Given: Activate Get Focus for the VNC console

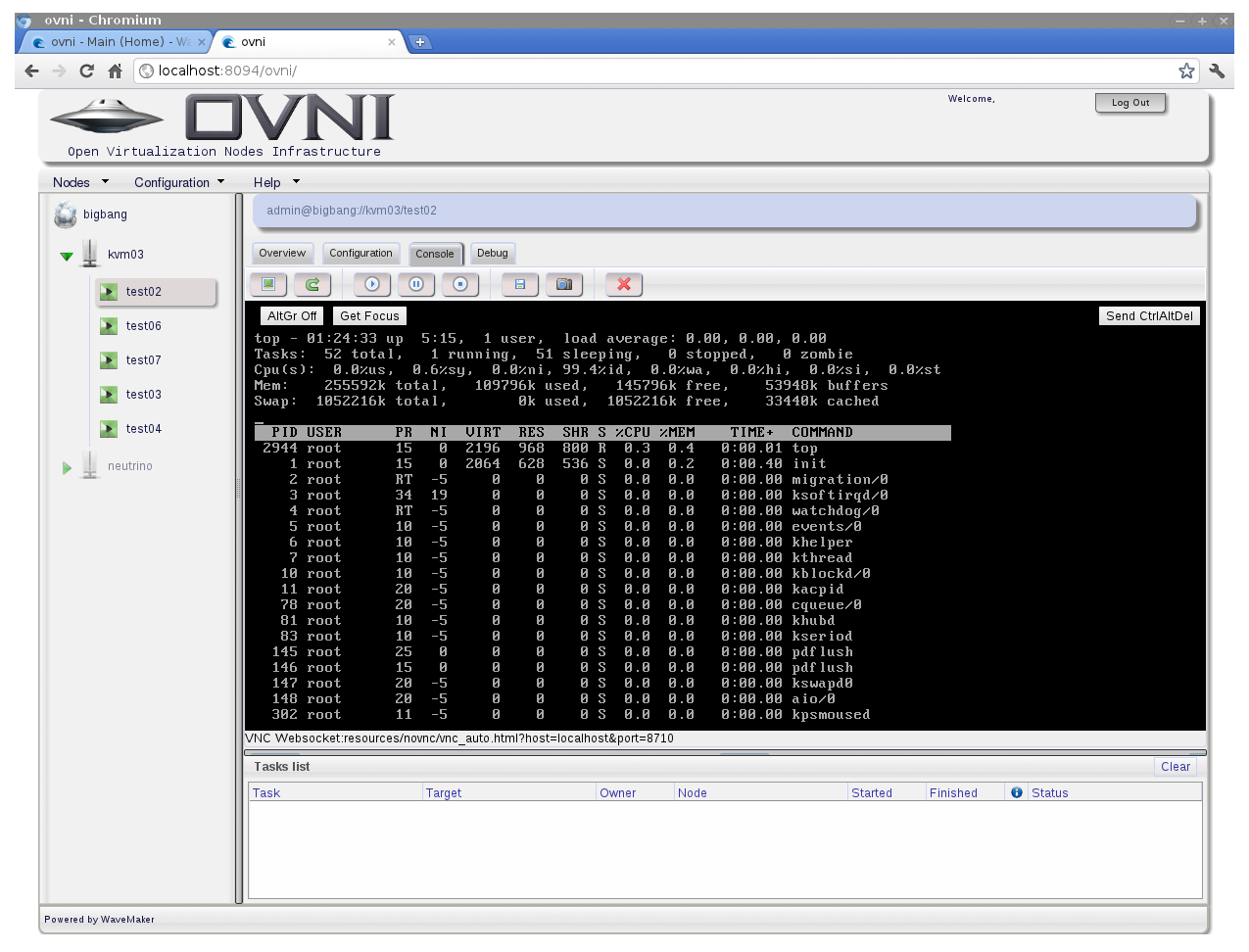Looking at the screenshot, I should 369,315.
